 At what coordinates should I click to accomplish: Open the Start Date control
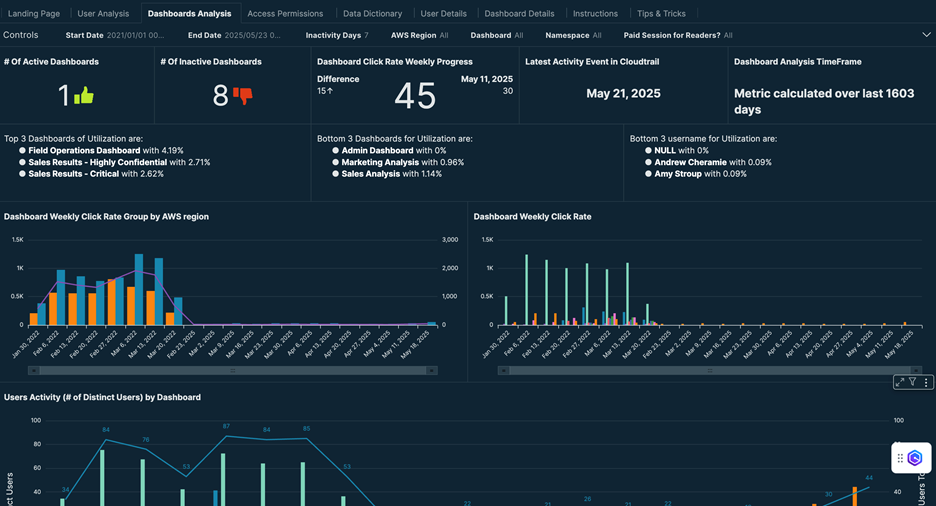tap(115, 35)
